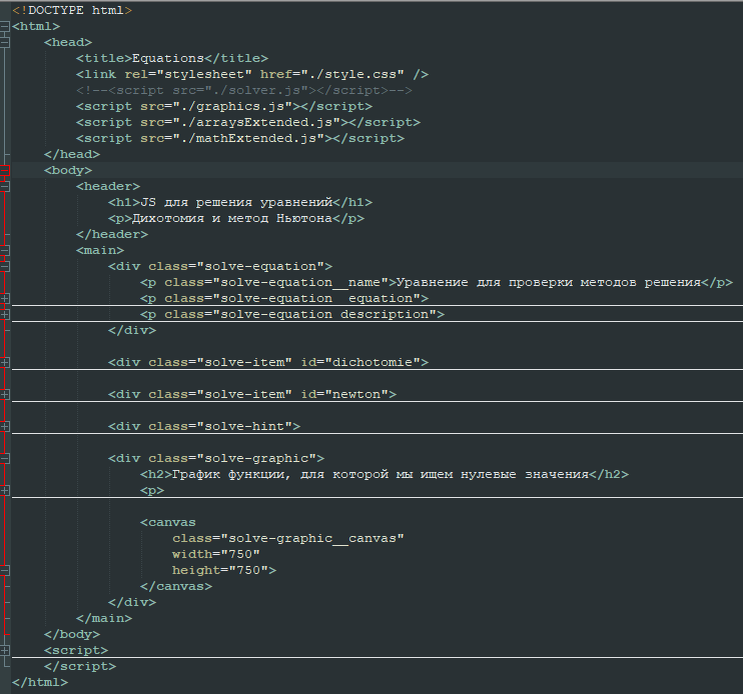
Task: Collapse the solve-graphic div fold marker
Action: [x=4, y=459]
